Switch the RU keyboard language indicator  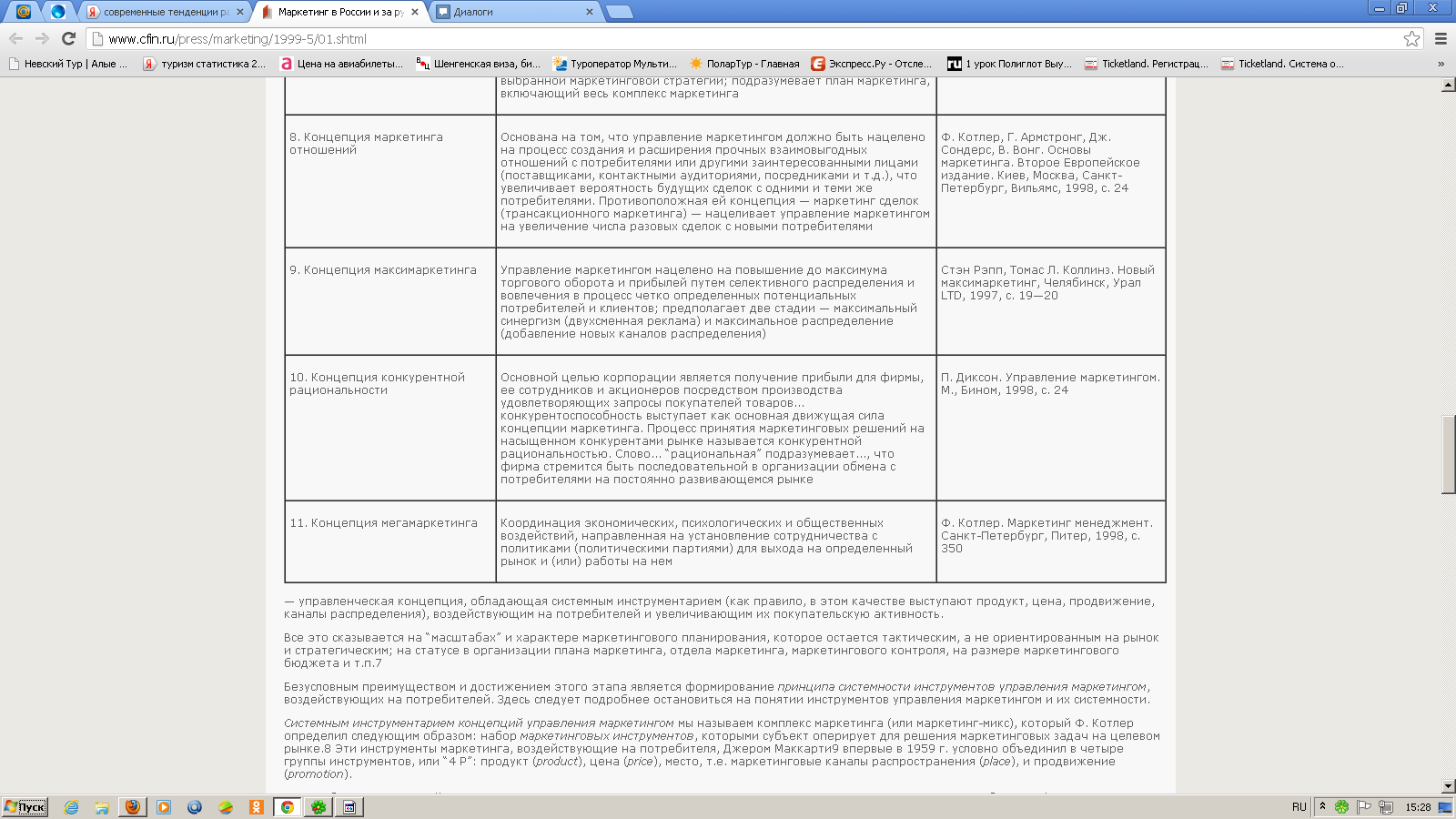pyautogui.click(x=1299, y=807)
